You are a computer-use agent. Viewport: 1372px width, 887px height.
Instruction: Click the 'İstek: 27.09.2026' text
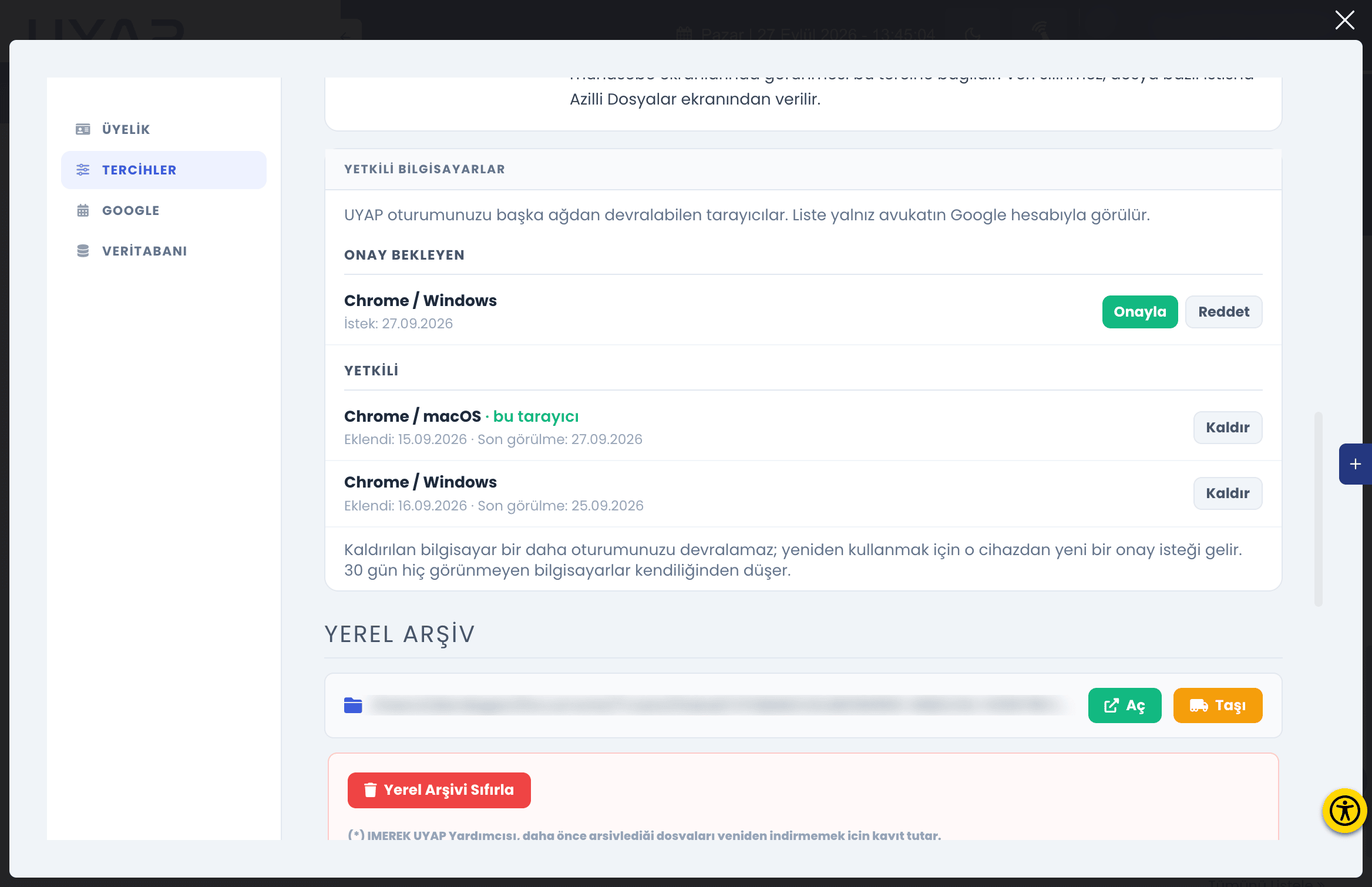398,324
